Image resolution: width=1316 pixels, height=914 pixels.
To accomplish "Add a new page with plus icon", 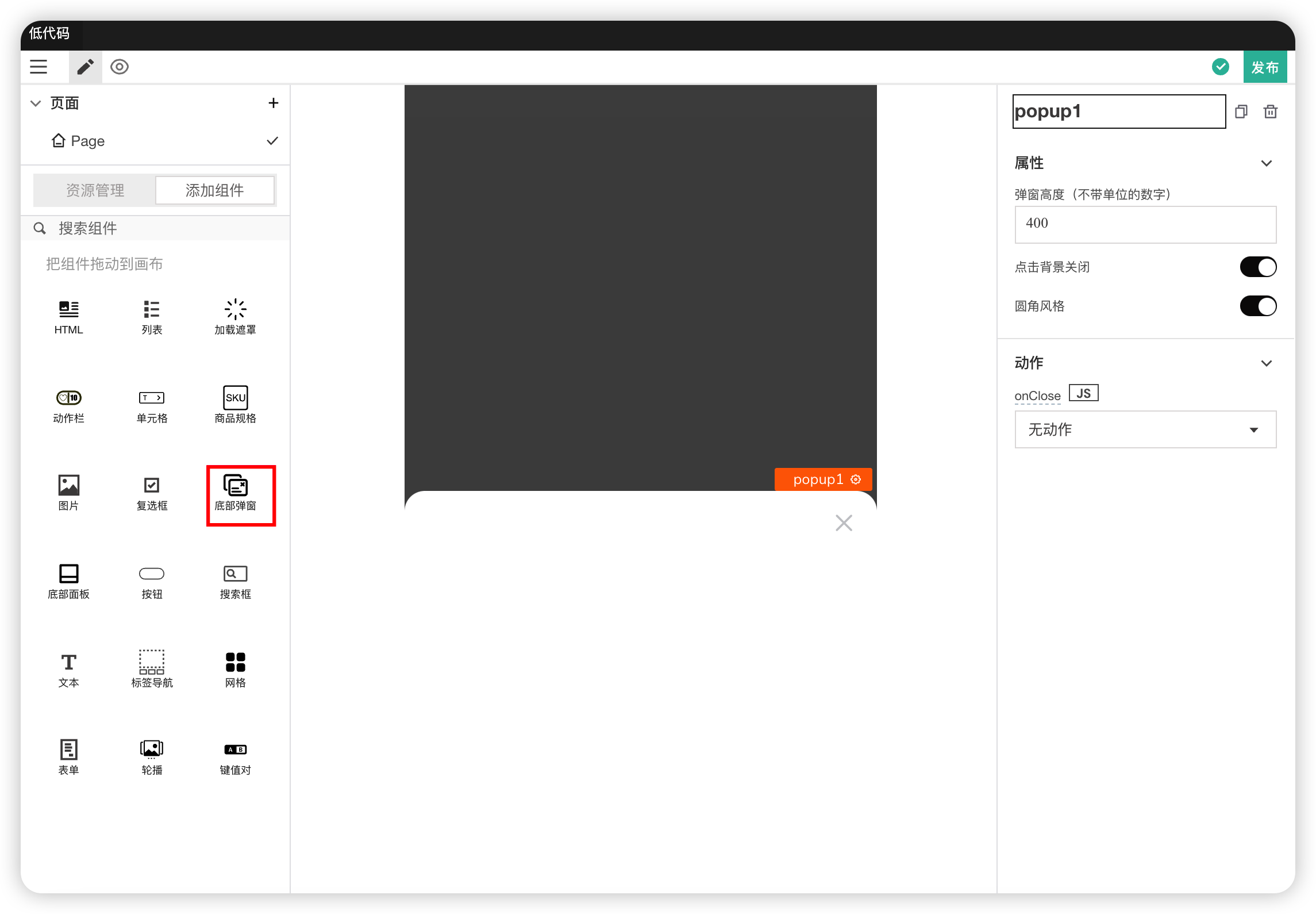I will [x=274, y=103].
